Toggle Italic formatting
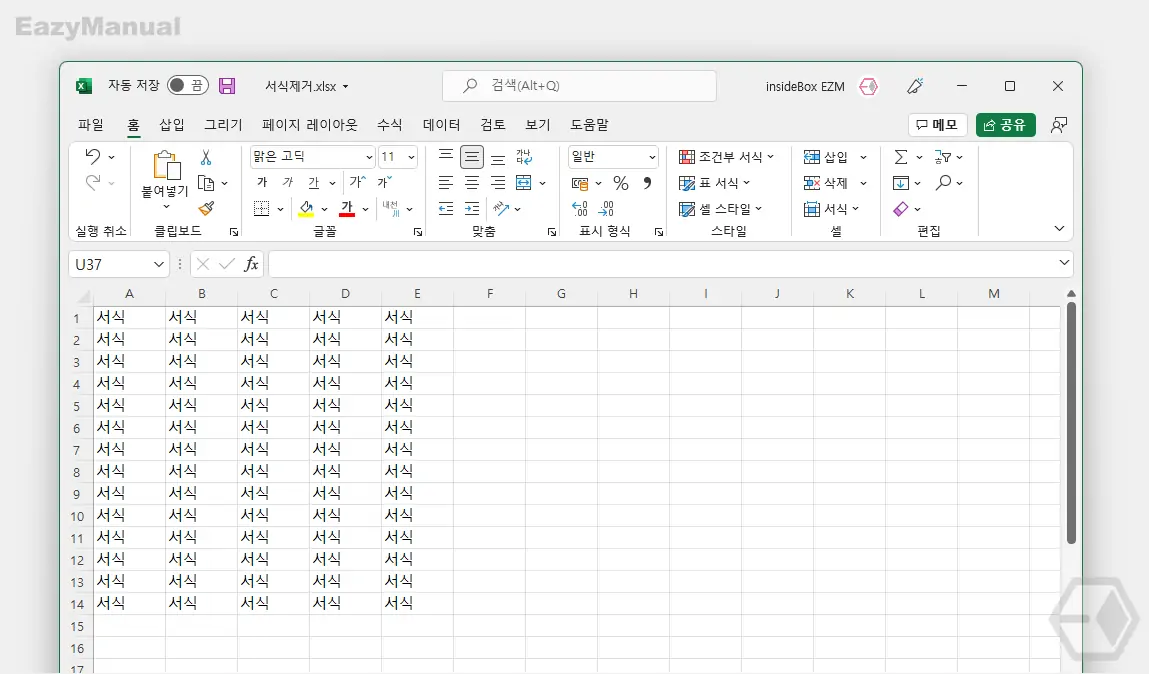 click(288, 182)
